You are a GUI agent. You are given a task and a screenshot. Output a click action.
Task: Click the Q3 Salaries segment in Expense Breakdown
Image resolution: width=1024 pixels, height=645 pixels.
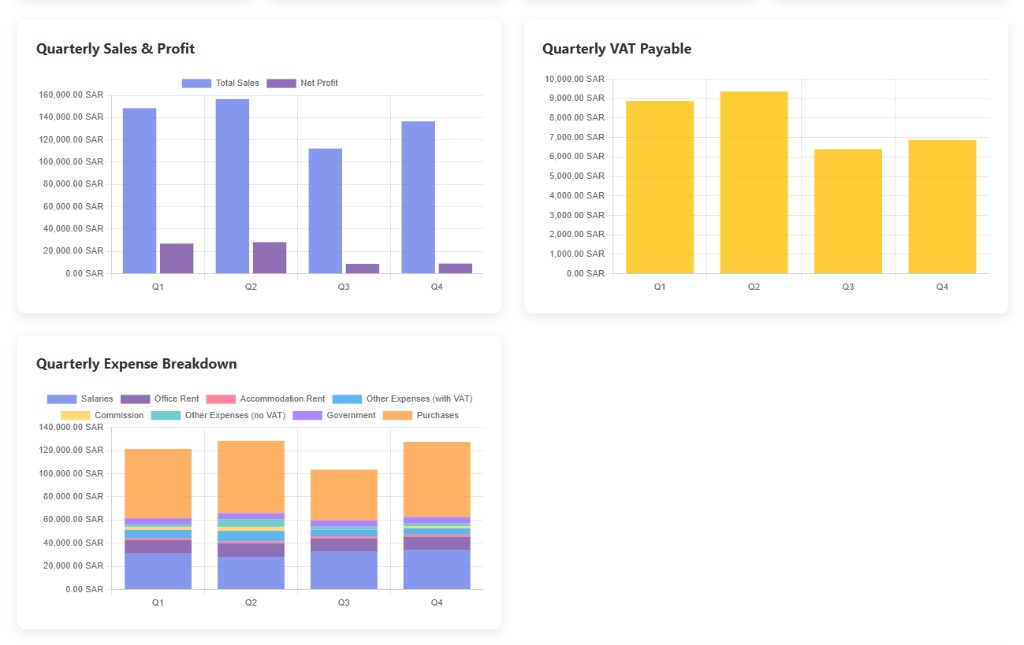pyautogui.click(x=344, y=571)
